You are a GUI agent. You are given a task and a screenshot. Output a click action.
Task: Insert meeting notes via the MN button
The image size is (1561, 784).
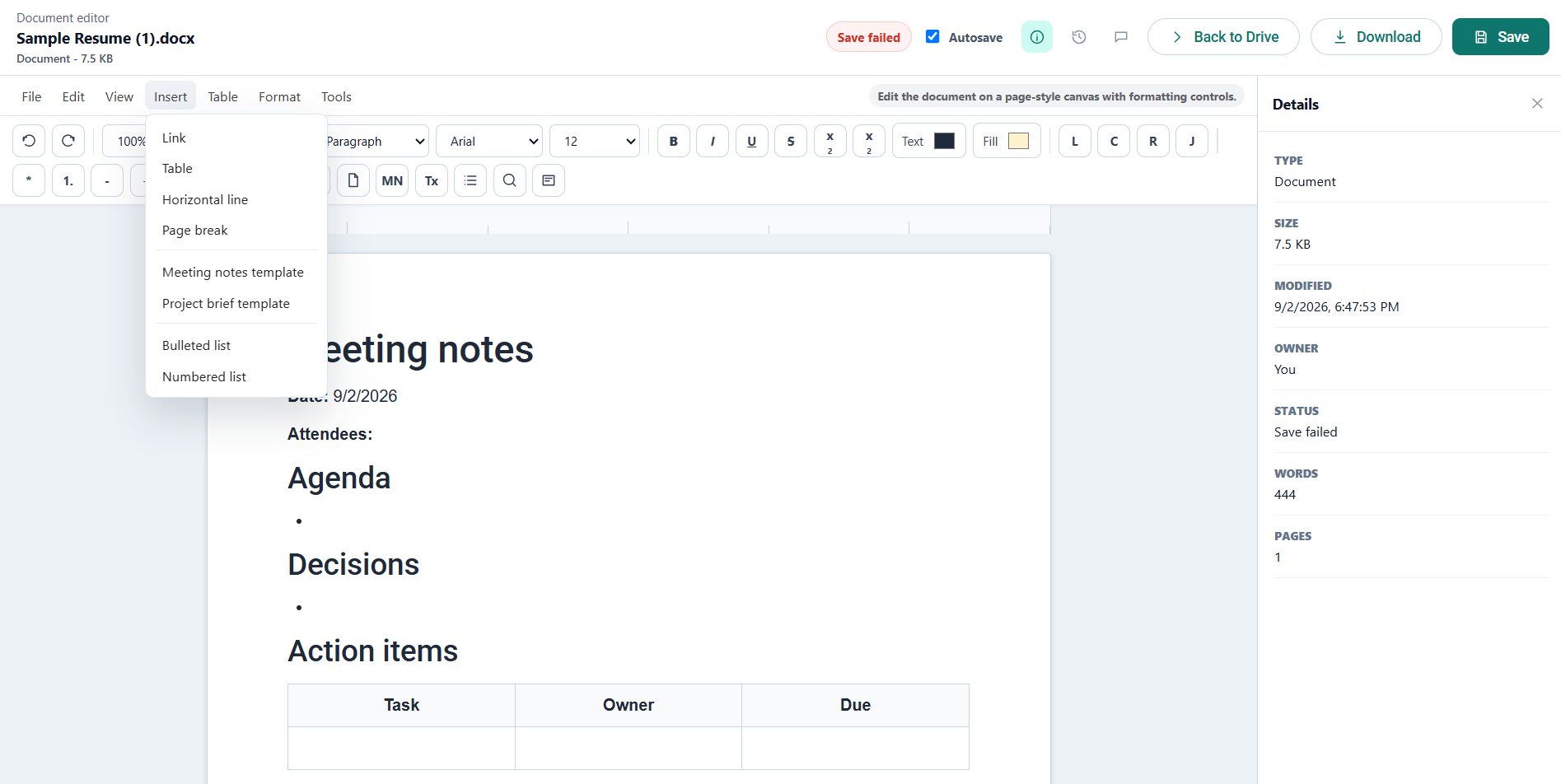point(392,180)
